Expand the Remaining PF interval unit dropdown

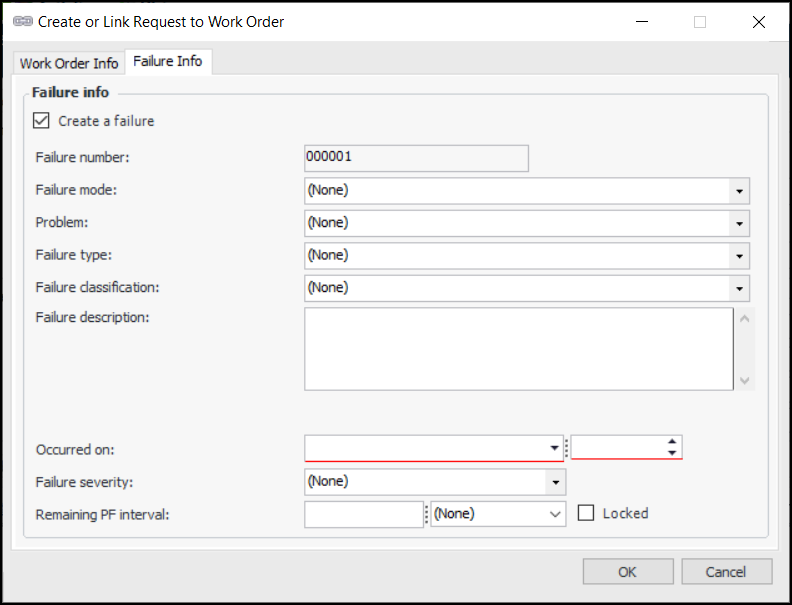point(556,514)
